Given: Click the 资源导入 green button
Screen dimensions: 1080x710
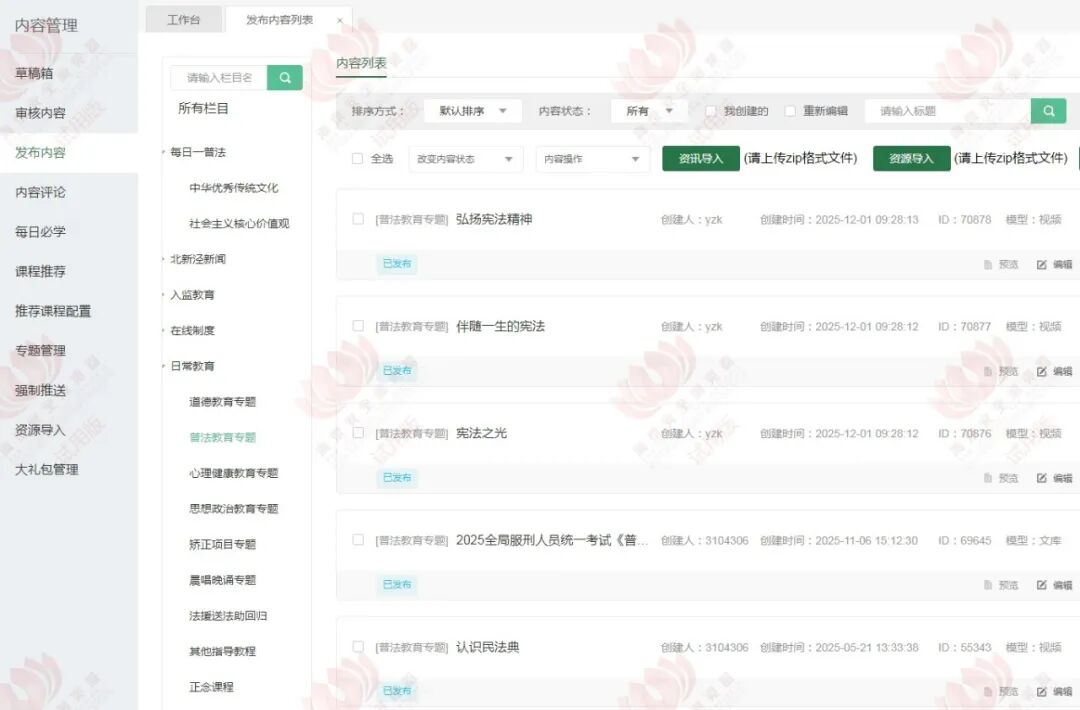Looking at the screenshot, I should click(x=911, y=159).
